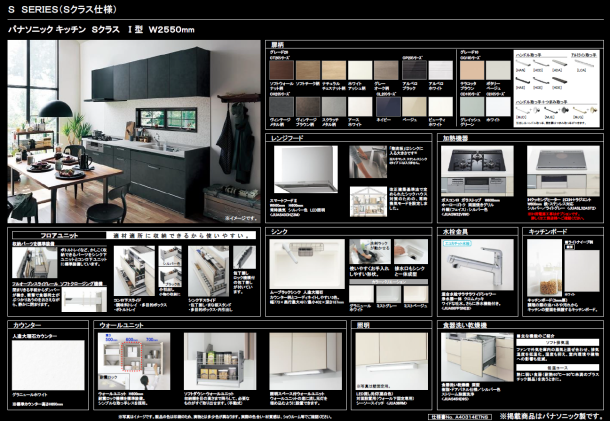Screen dimensions: 610x421
Task: Click the フロアユニット section heading
Action: pyautogui.click(x=59, y=235)
